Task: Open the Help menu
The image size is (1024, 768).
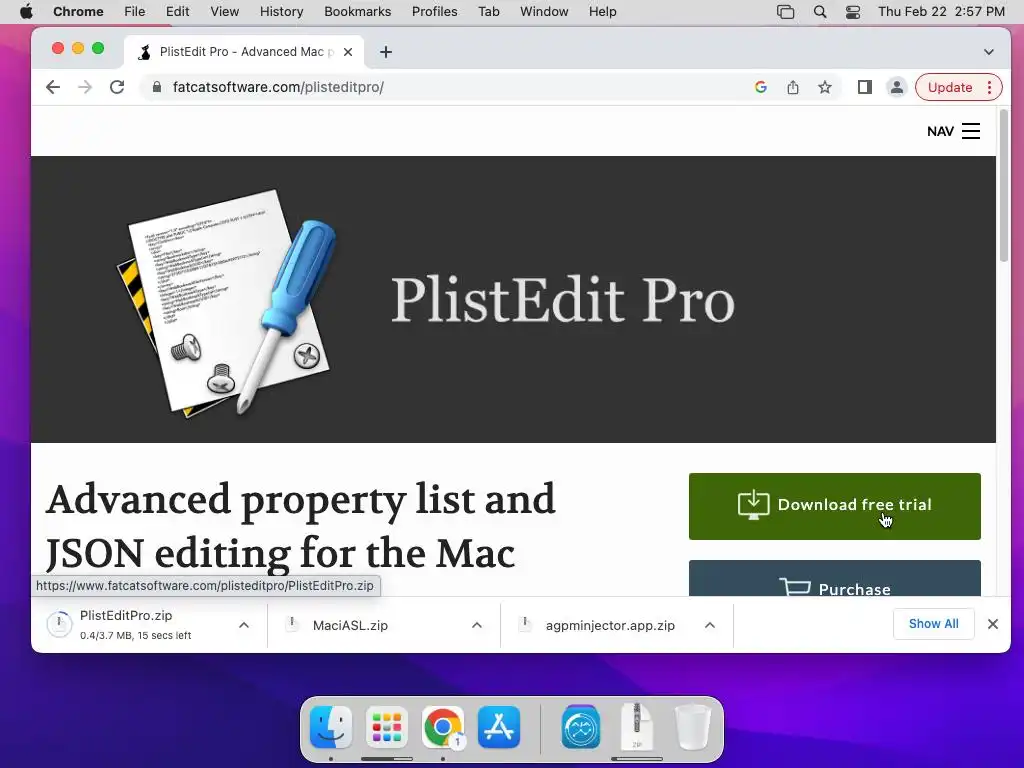Action: (x=602, y=12)
